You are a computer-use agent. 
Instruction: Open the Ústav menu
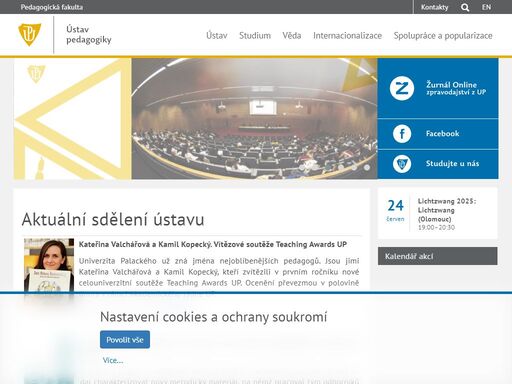click(217, 35)
